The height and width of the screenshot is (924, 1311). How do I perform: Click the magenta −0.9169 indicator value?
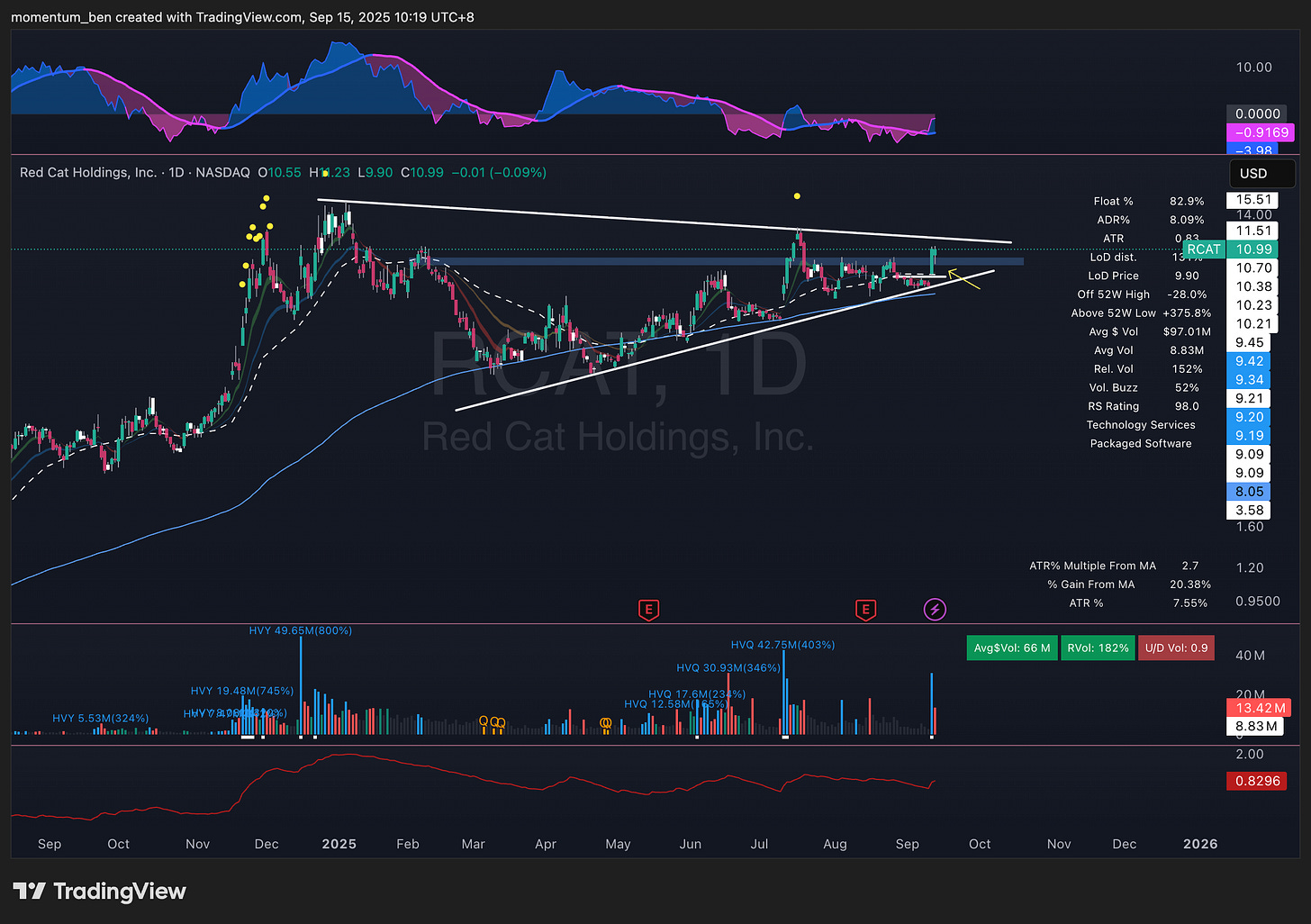pos(1261,132)
